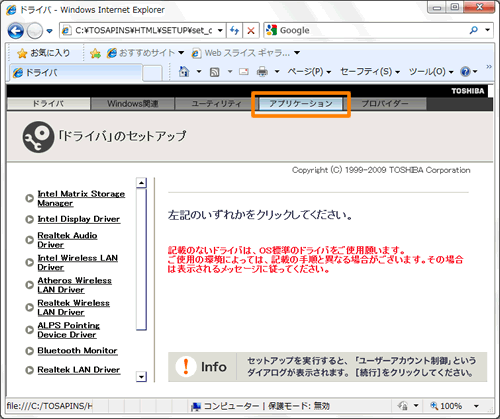This screenshot has width=500, height=419.
Task: Click the greyed Forward navigation button
Action: point(34,31)
